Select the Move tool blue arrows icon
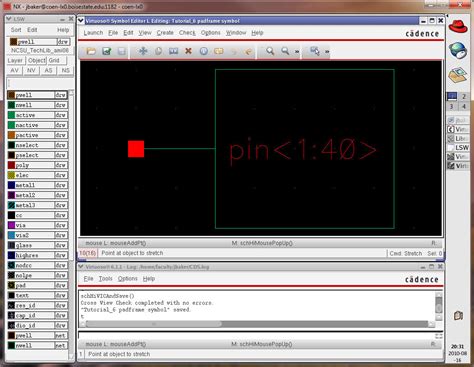The height and width of the screenshot is (367, 474). pyautogui.click(x=143, y=51)
